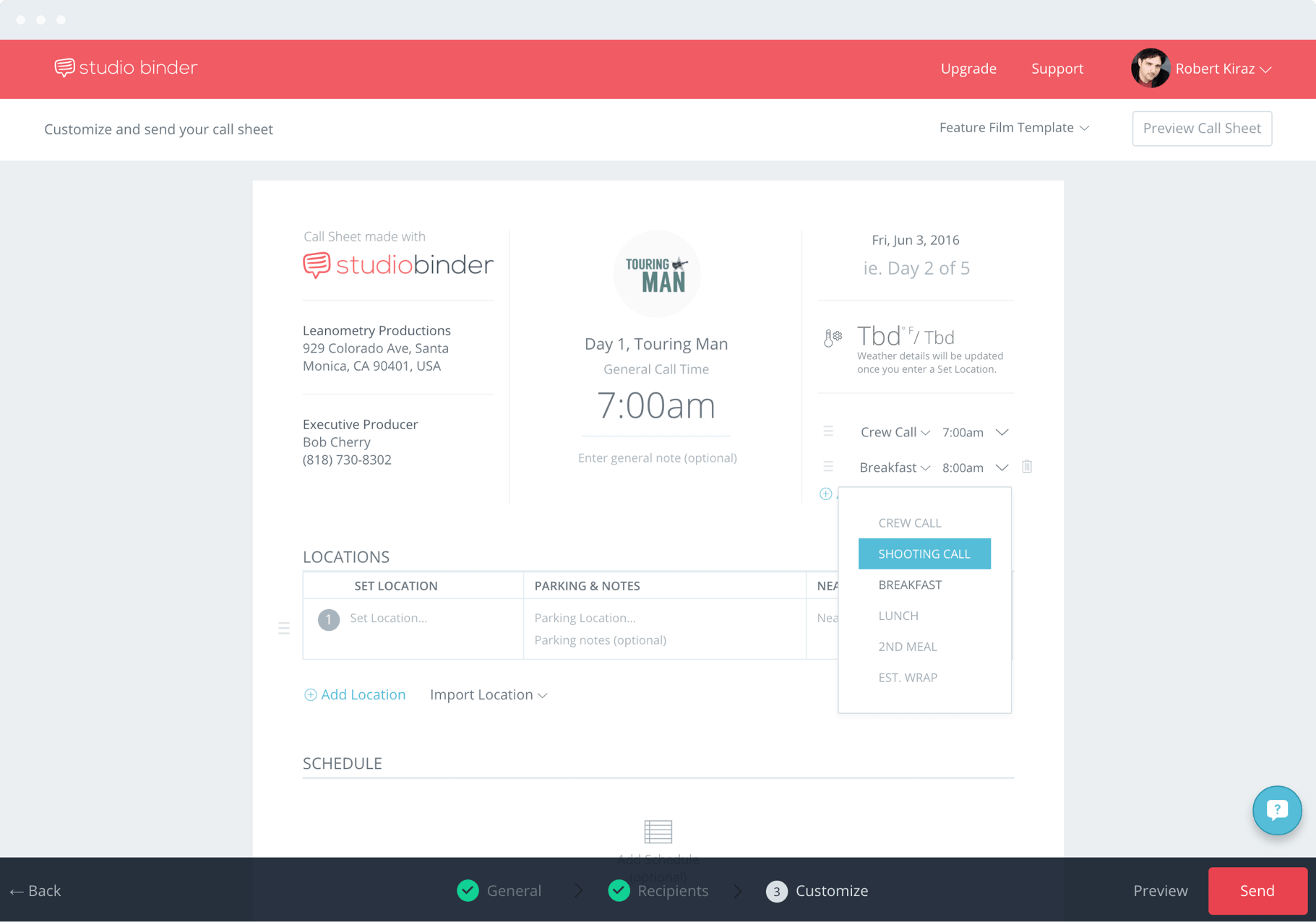Screen dimensions: 1316x922
Task: Click the general note optional field
Action: point(657,458)
